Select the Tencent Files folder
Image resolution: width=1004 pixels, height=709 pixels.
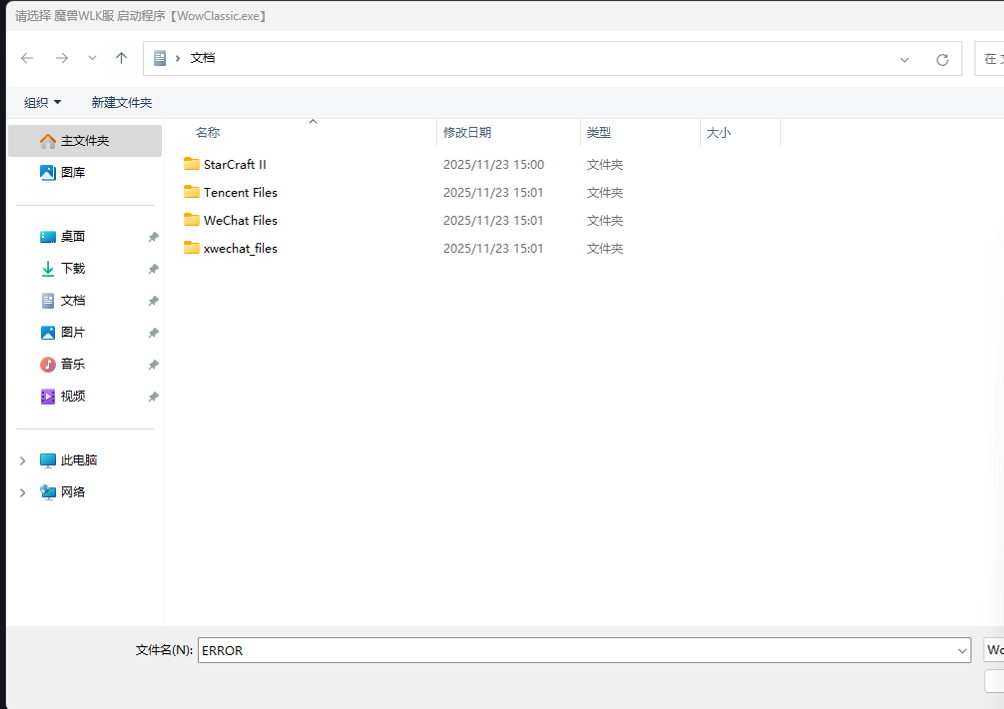click(x=240, y=192)
